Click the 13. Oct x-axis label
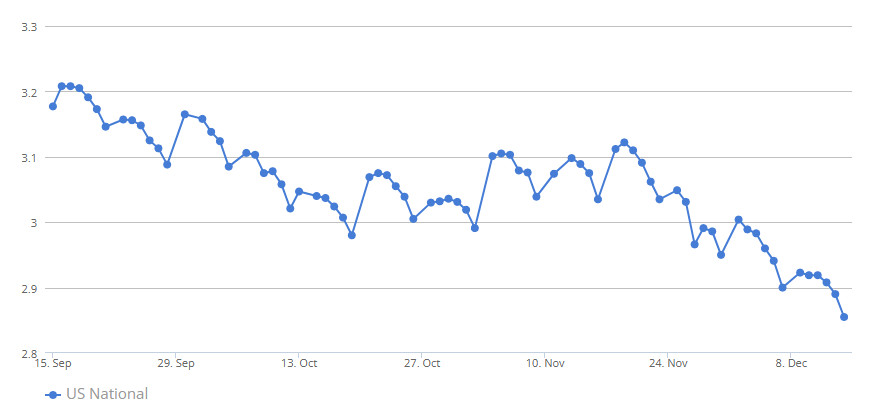 pyautogui.click(x=299, y=363)
